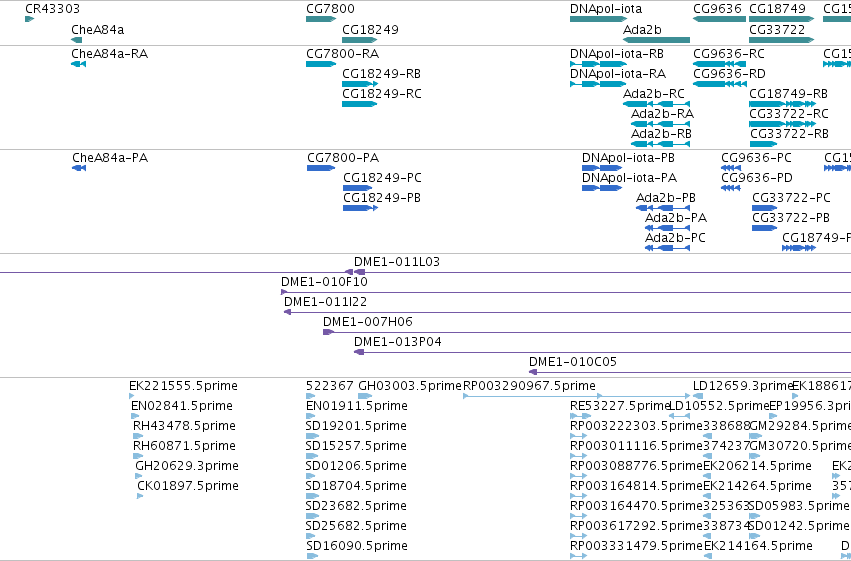Screen dimensions: 851x561
Task: Click the DNApol-iota gene arrow
Action: [599, 19]
